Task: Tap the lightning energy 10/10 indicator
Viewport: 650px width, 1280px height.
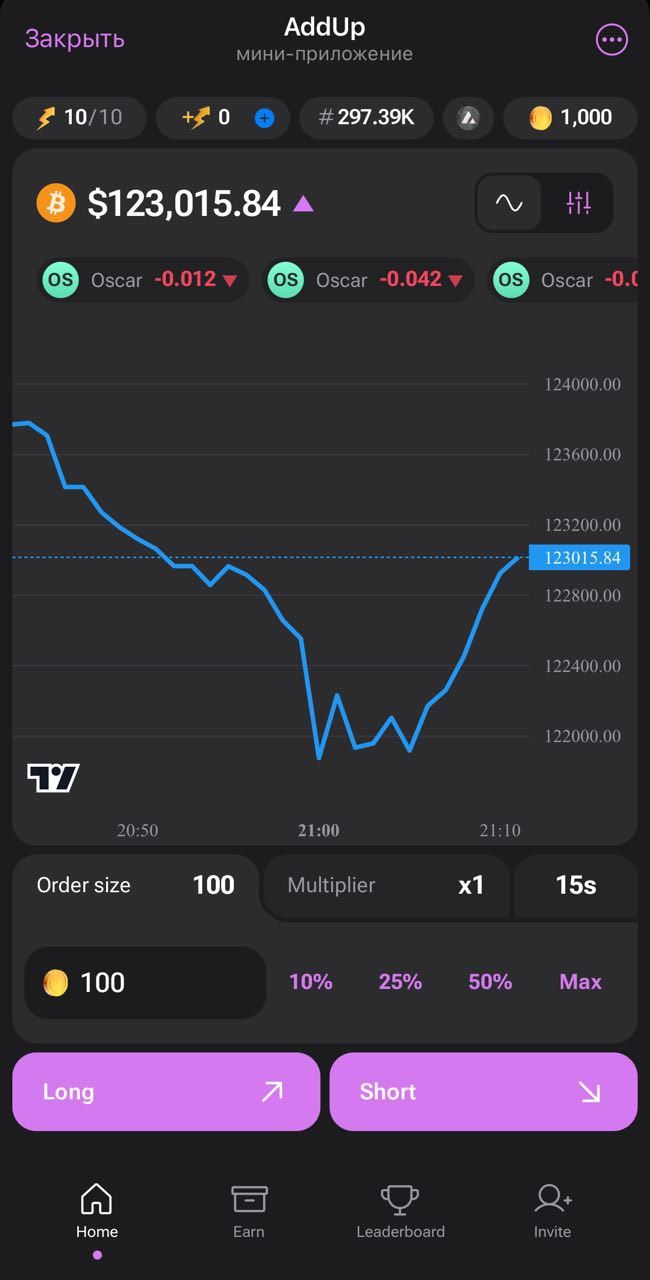Action: [x=80, y=118]
